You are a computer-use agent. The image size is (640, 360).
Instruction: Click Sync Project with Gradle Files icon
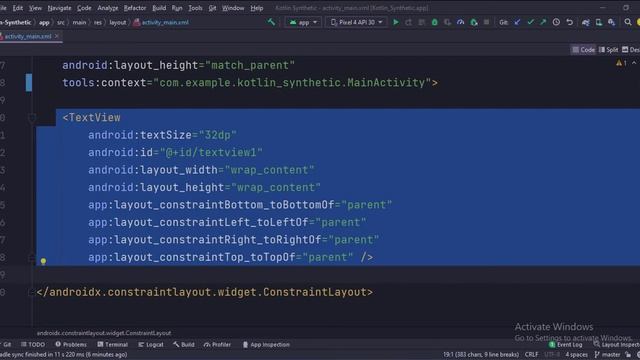coord(586,22)
